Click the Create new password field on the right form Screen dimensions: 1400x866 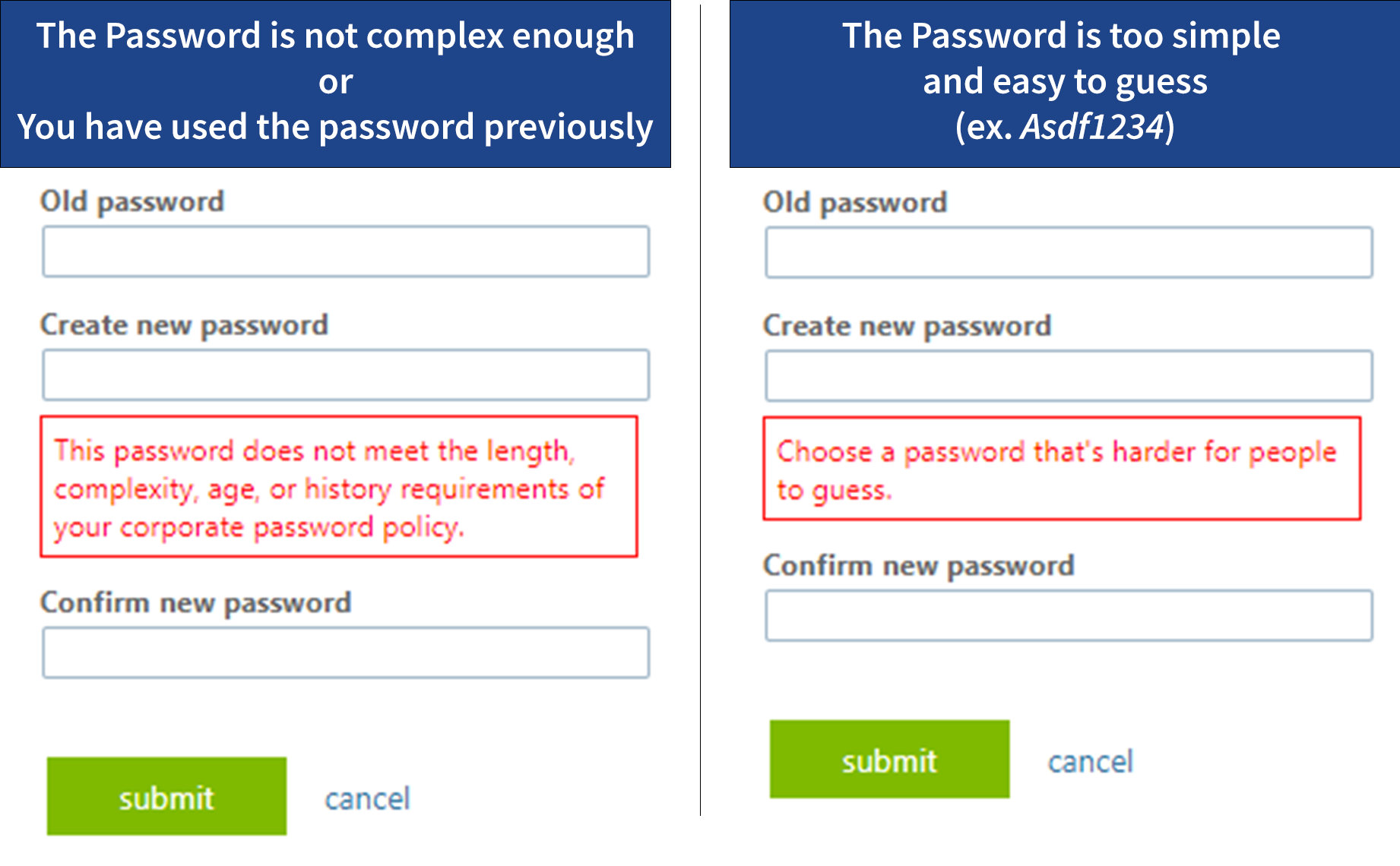click(x=1068, y=375)
